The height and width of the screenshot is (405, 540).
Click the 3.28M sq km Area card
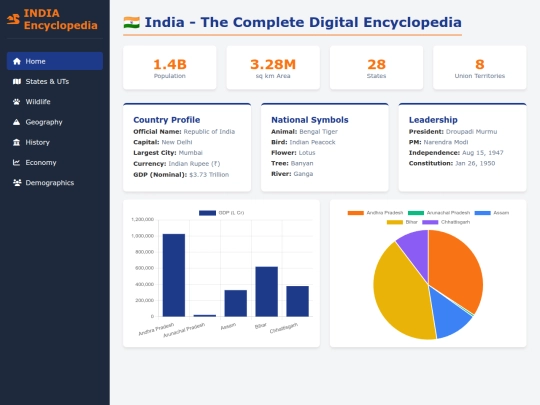pos(273,68)
